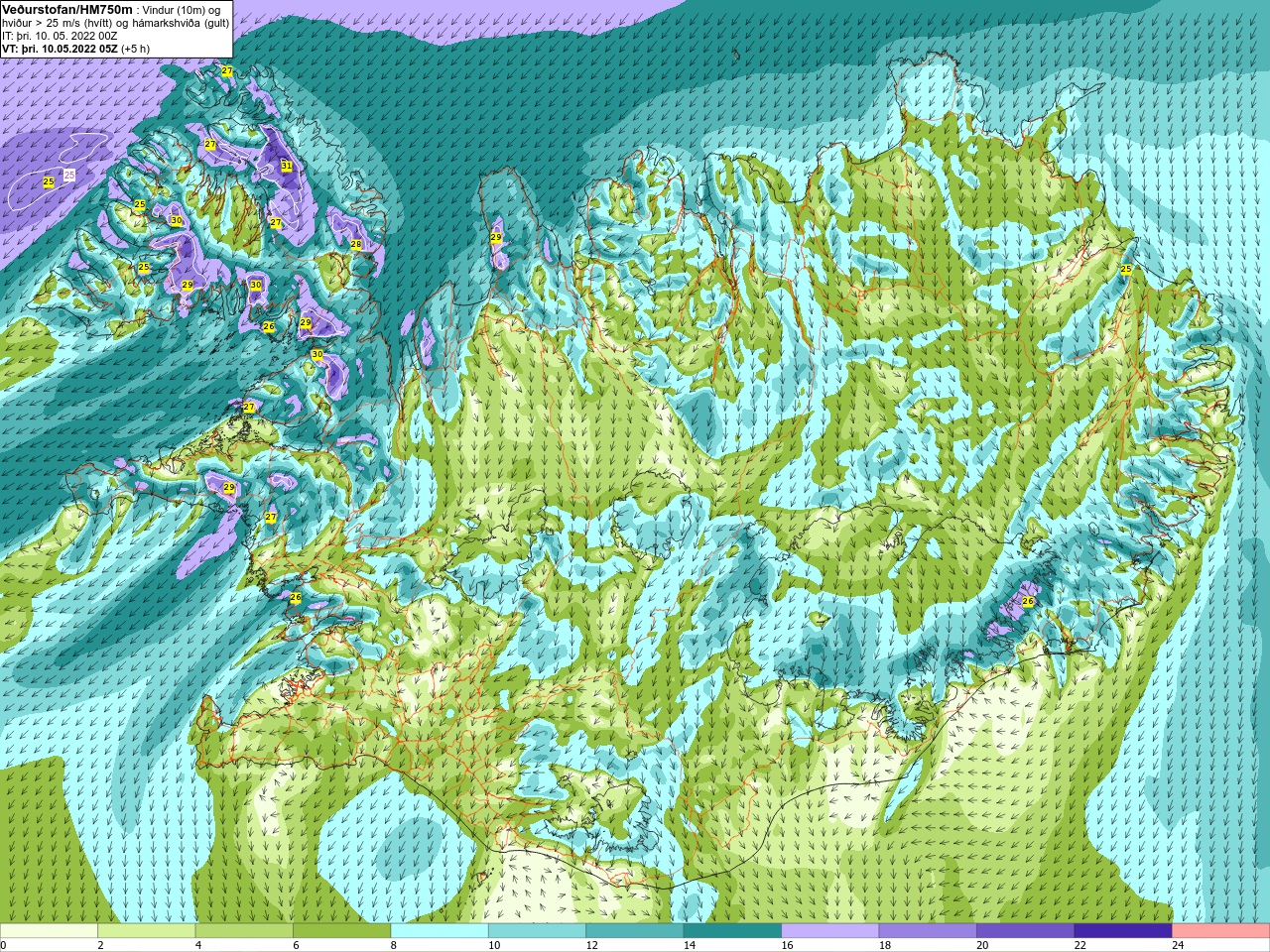Pick the 8–10 m/s pale cyan swatch

pyautogui.click(x=440, y=930)
